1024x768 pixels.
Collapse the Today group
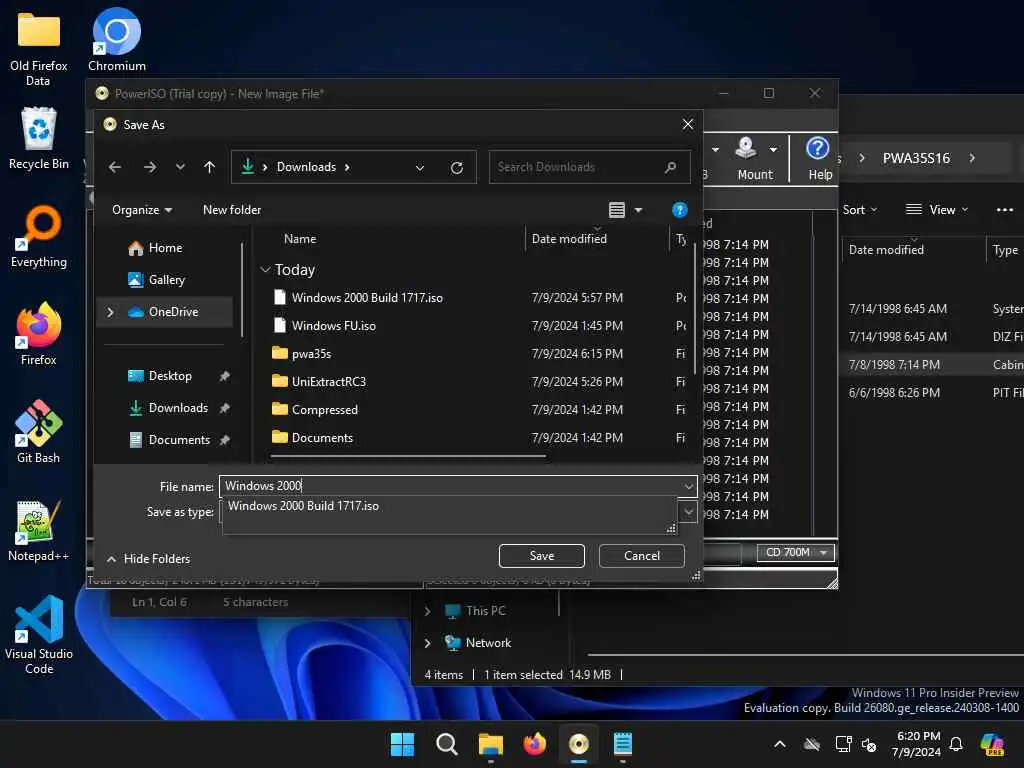point(265,270)
